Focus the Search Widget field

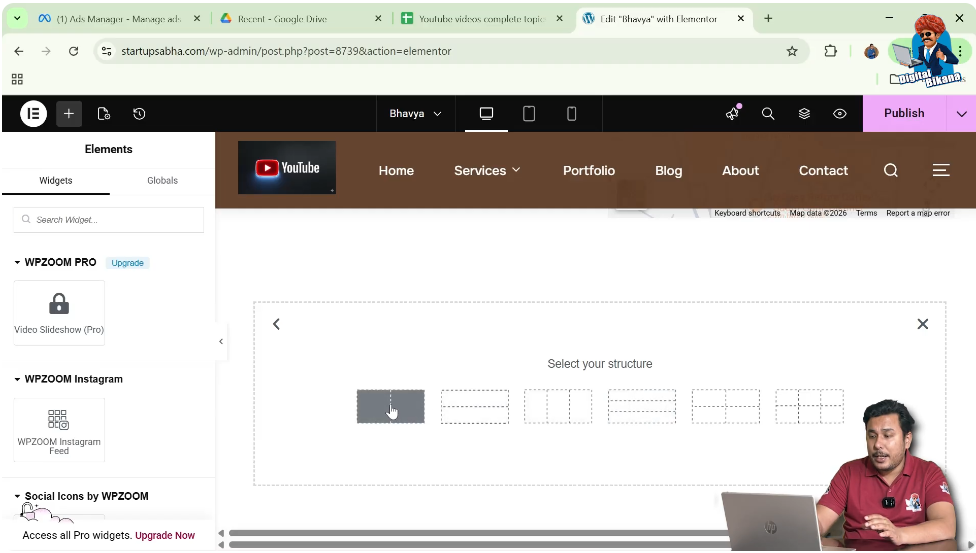coord(109,220)
